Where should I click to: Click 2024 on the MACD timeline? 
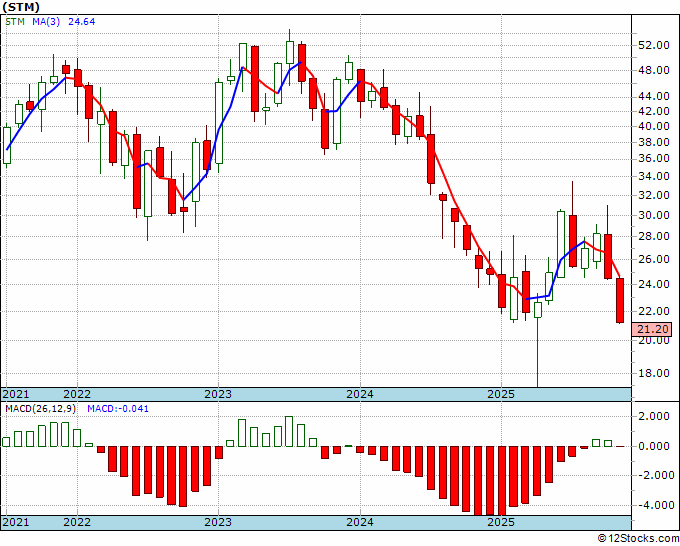(360, 522)
